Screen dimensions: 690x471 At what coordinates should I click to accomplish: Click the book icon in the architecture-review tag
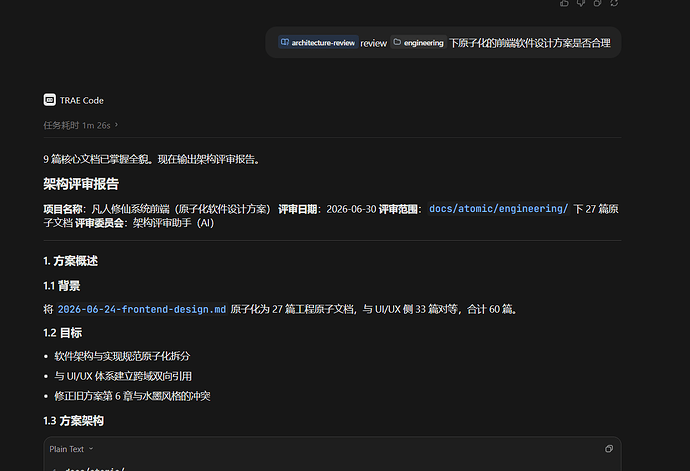[285, 42]
